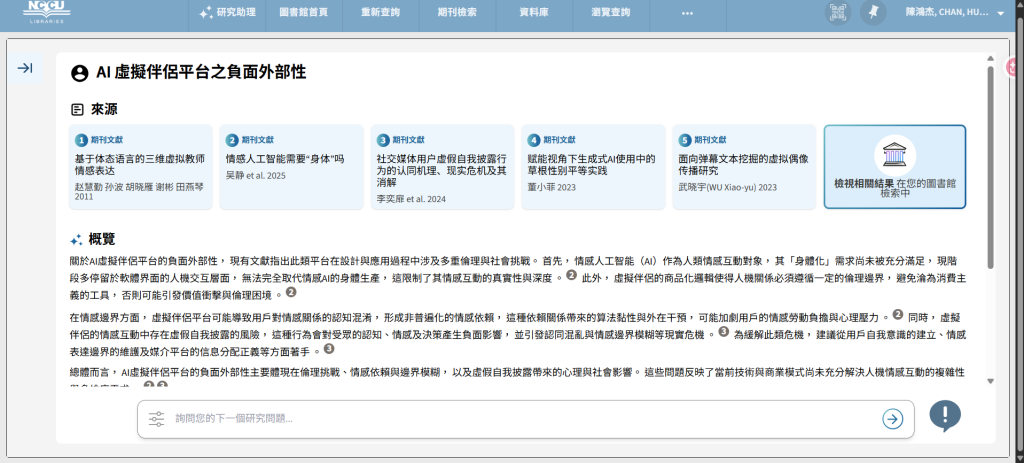Open the feedback exclamation bubble icon
This screenshot has height=463, width=1024.
point(944,416)
